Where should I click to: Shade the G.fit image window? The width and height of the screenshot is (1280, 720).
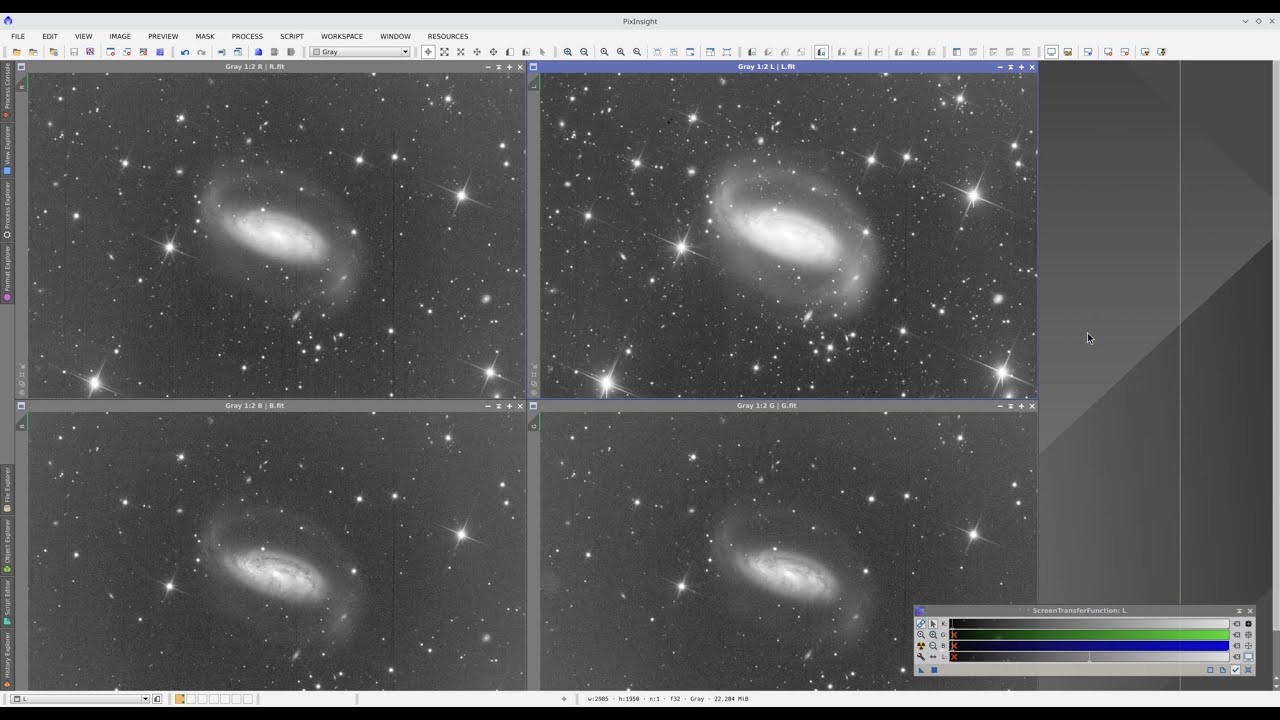pyautogui.click(x=1010, y=406)
